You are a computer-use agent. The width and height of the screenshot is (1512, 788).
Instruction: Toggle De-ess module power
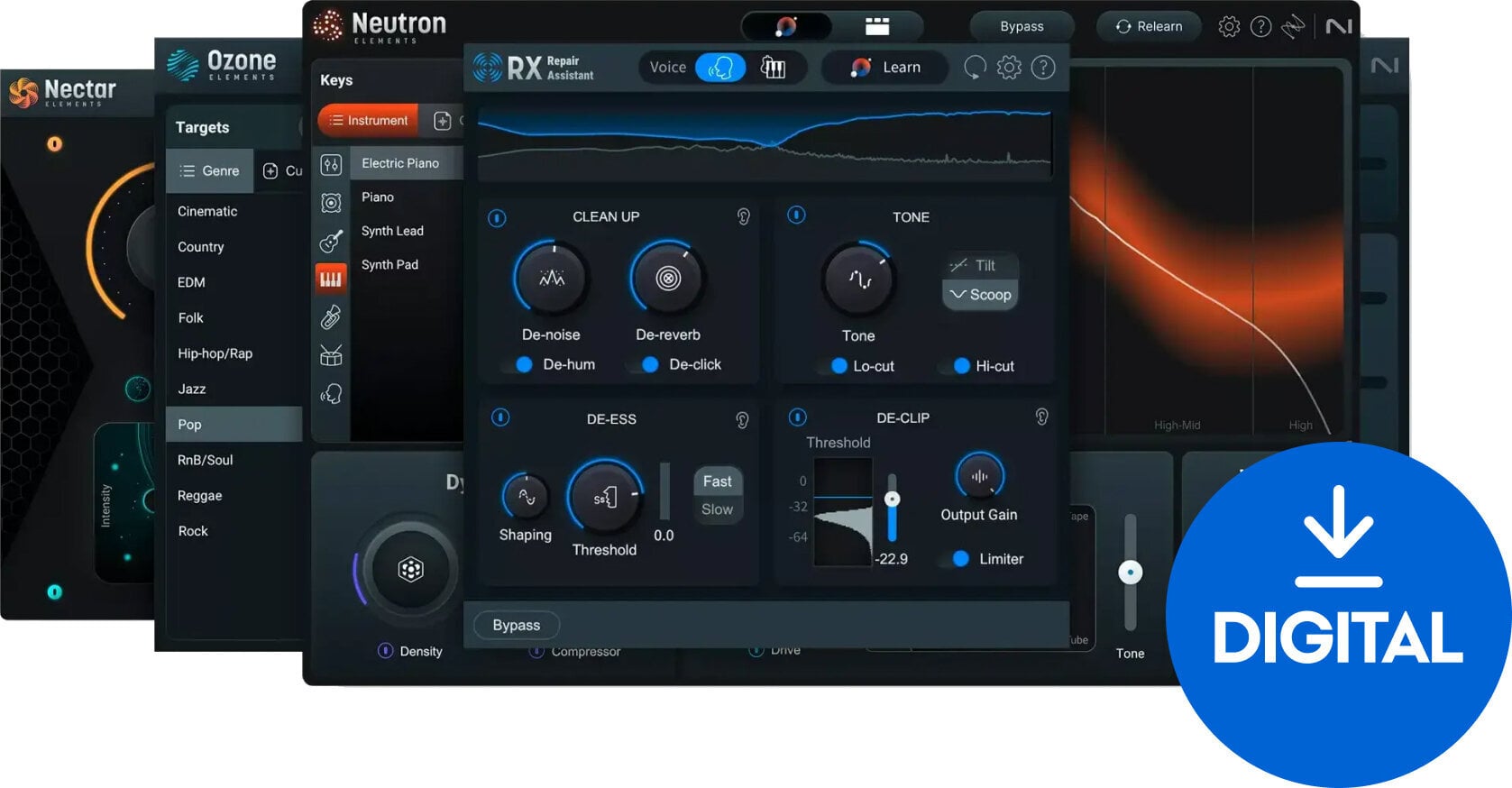tap(500, 417)
